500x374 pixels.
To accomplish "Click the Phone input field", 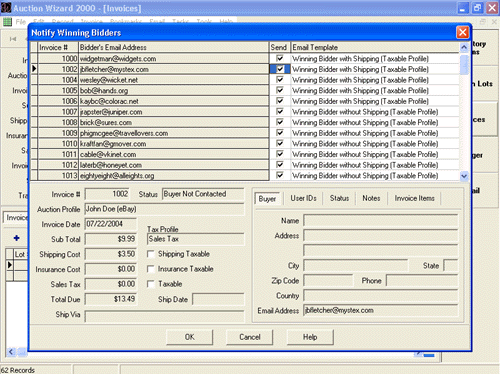I will click(x=422, y=281).
